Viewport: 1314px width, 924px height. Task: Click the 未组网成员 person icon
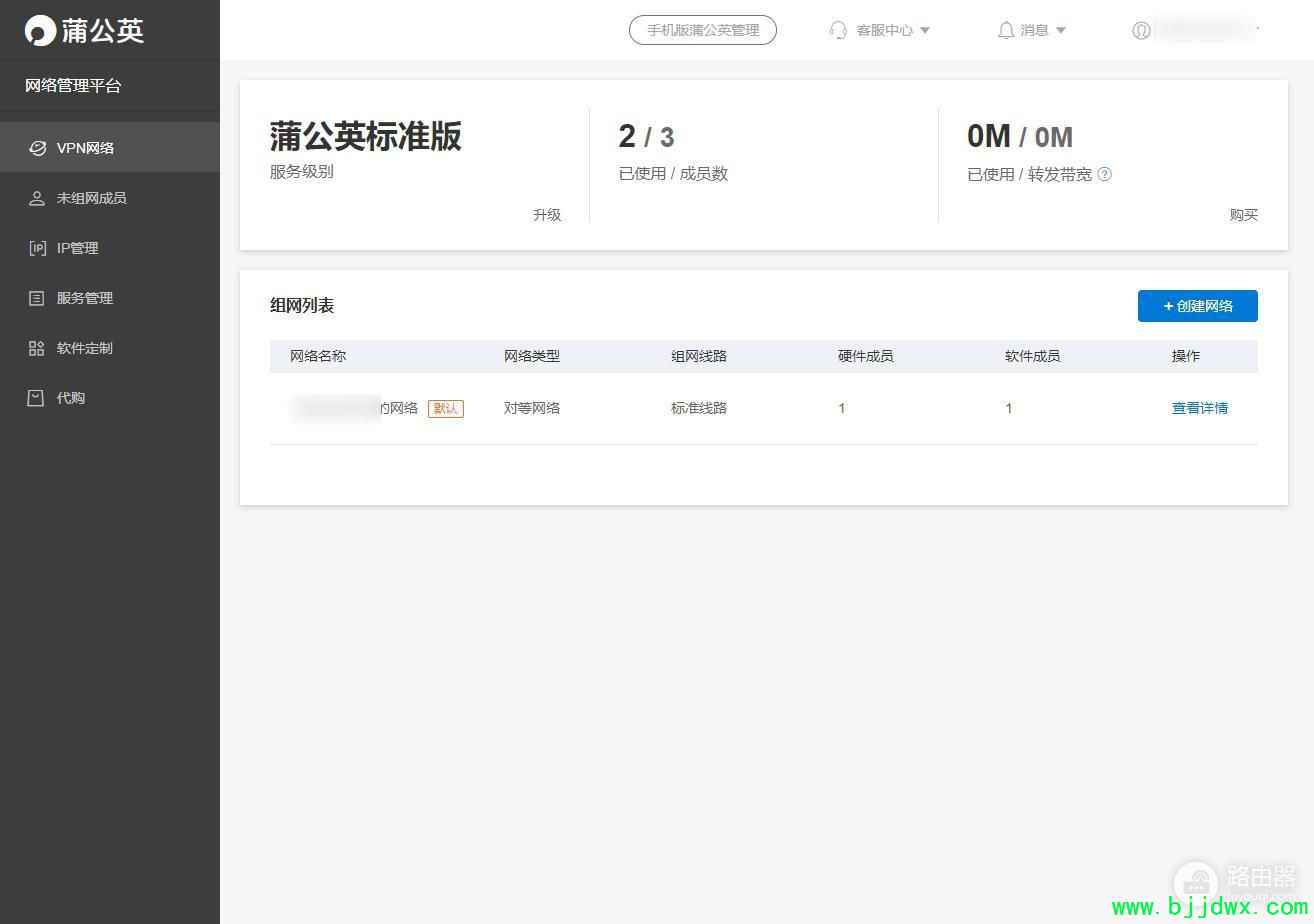click(37, 198)
